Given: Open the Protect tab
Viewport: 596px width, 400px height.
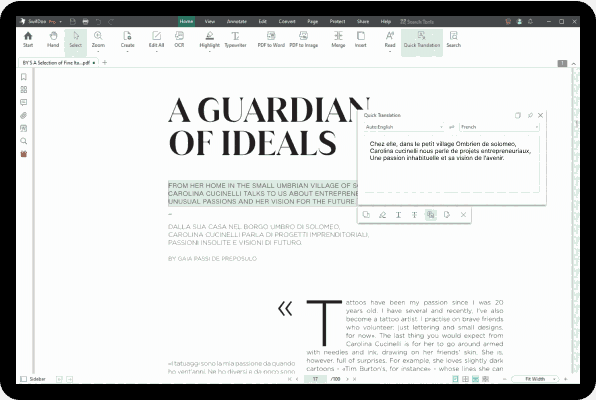Looking at the screenshot, I should (x=337, y=22).
